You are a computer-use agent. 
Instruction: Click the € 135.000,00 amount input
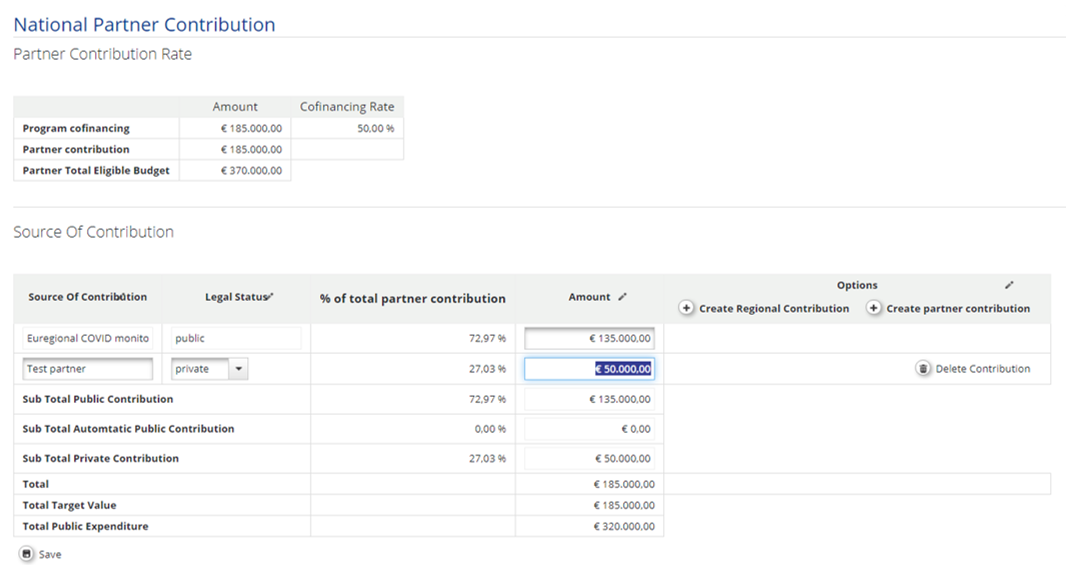coord(590,339)
